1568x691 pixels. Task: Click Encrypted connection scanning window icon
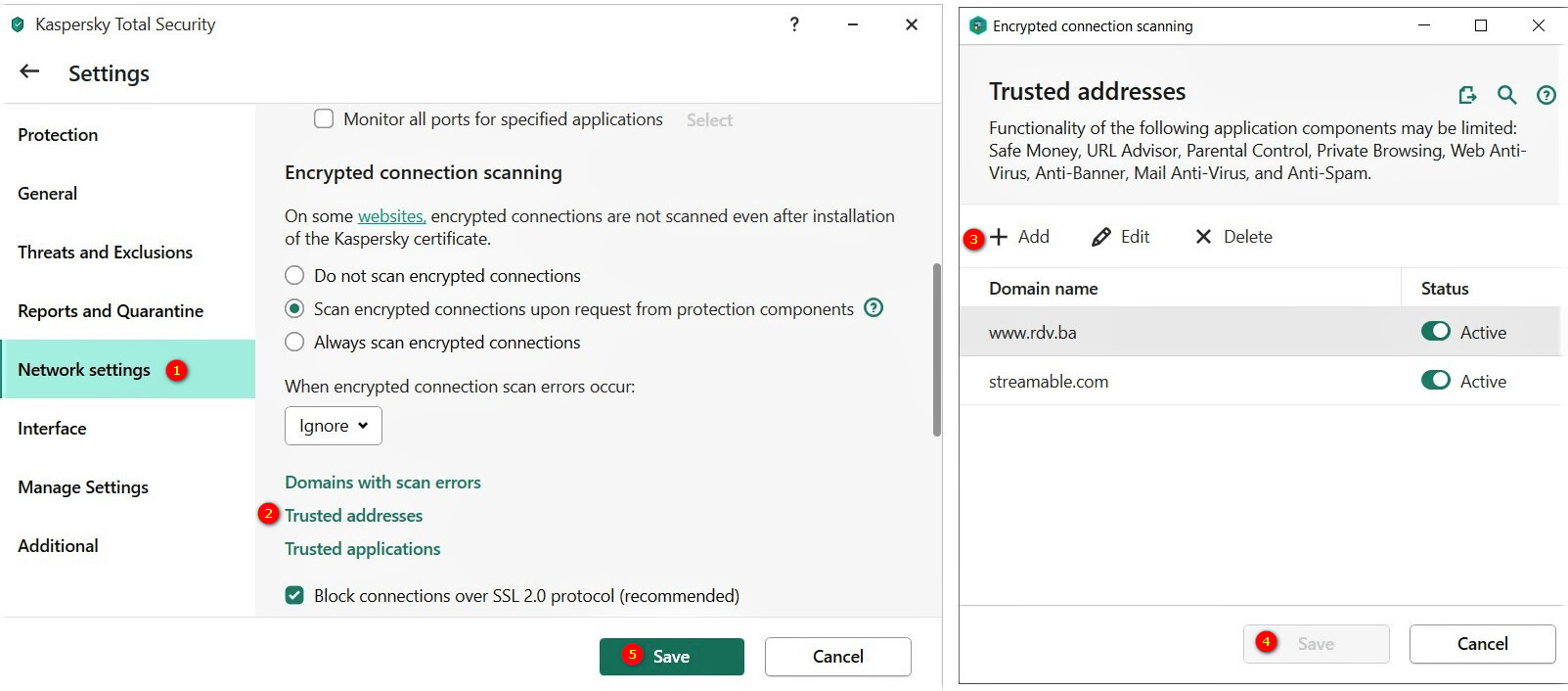pyautogui.click(x=977, y=25)
